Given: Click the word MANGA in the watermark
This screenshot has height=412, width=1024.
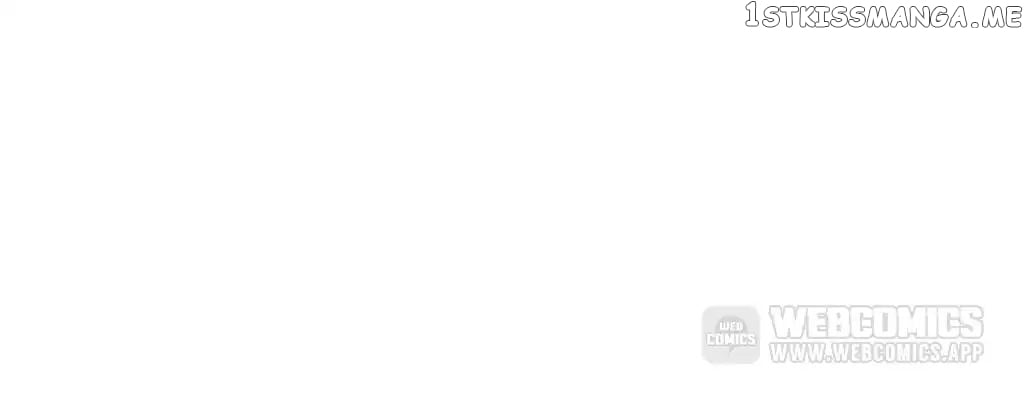Looking at the screenshot, I should pyautogui.click(x=918, y=16).
